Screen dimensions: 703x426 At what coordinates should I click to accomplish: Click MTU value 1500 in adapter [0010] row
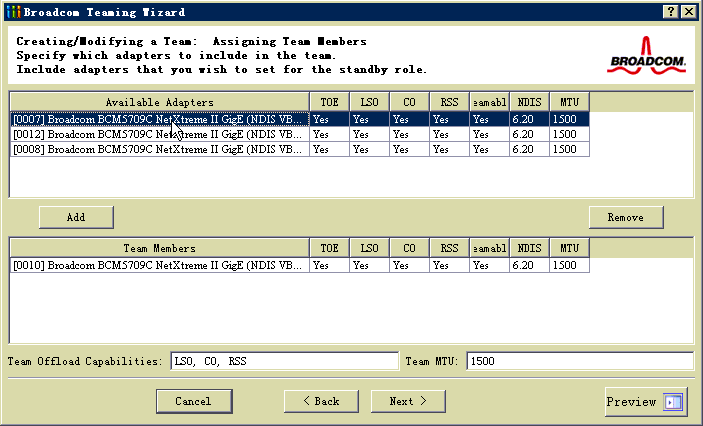[x=569, y=265]
